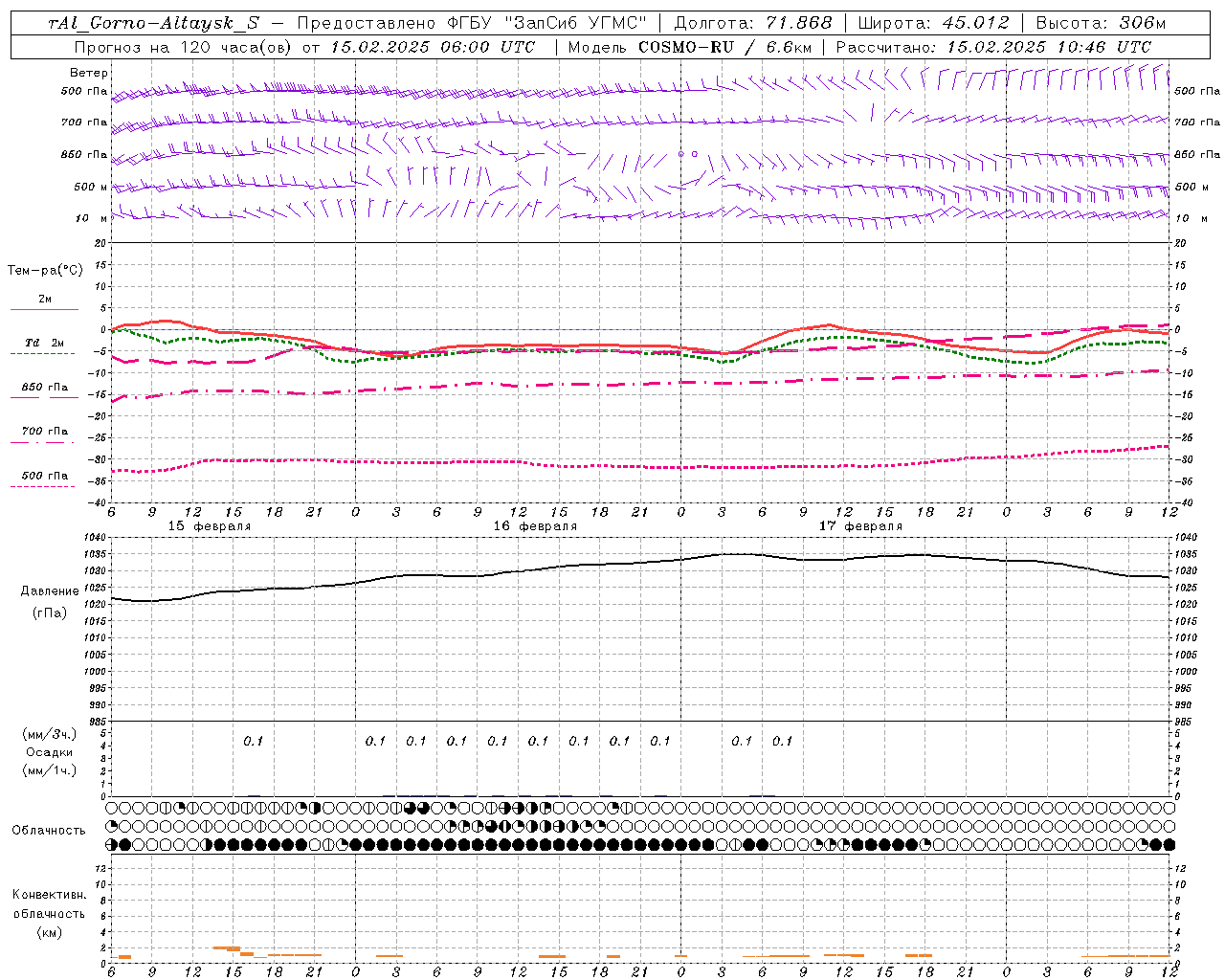The height and width of the screenshot is (980, 1225).
Task: Click the (мм/3ч.) precipitation unit label
Action: (50, 735)
